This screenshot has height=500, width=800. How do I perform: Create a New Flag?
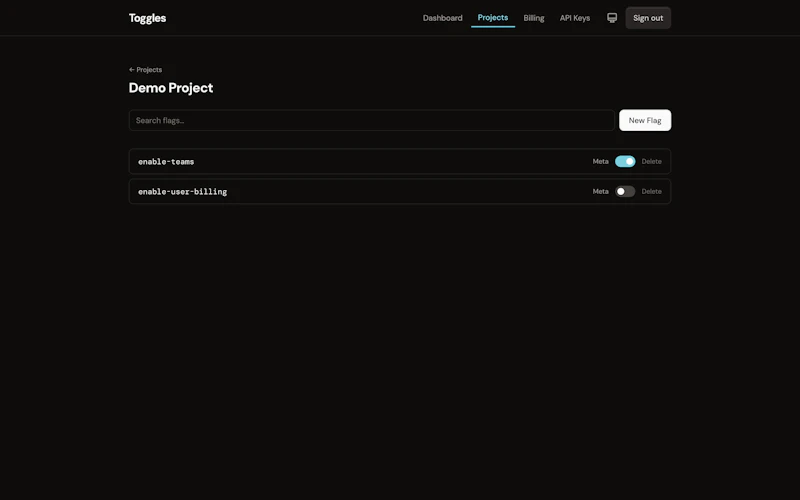(645, 120)
